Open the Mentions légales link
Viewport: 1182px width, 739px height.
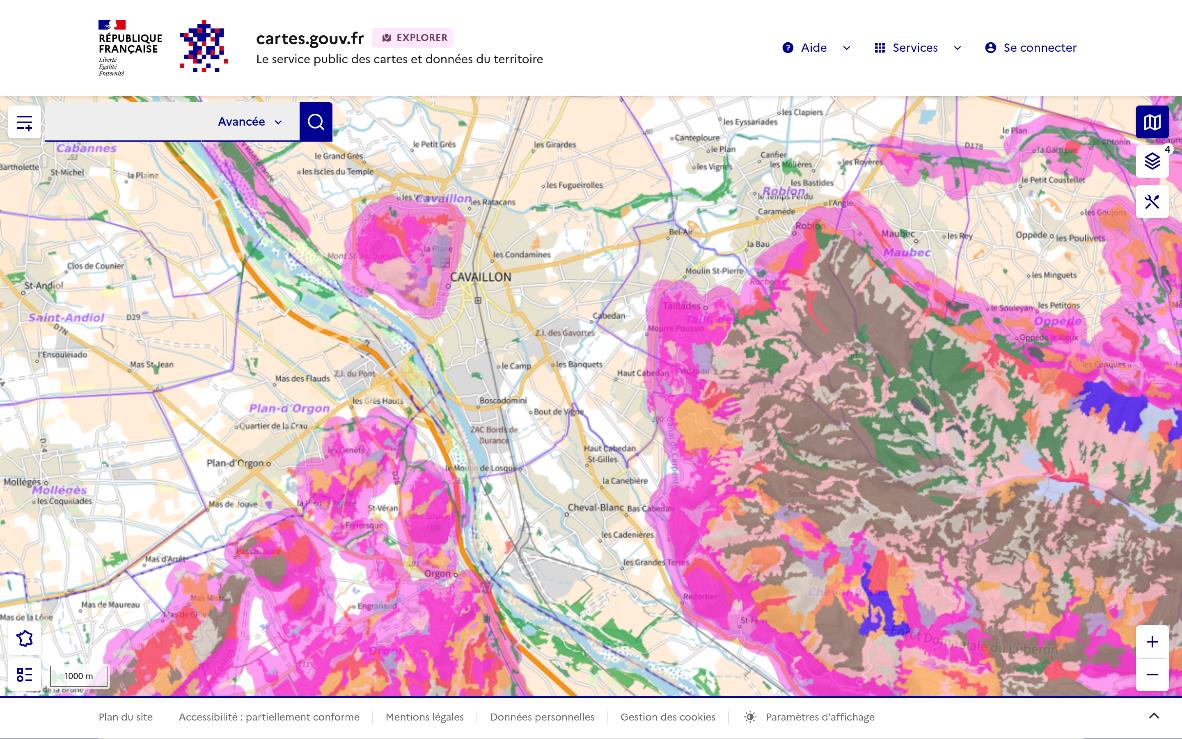click(424, 717)
